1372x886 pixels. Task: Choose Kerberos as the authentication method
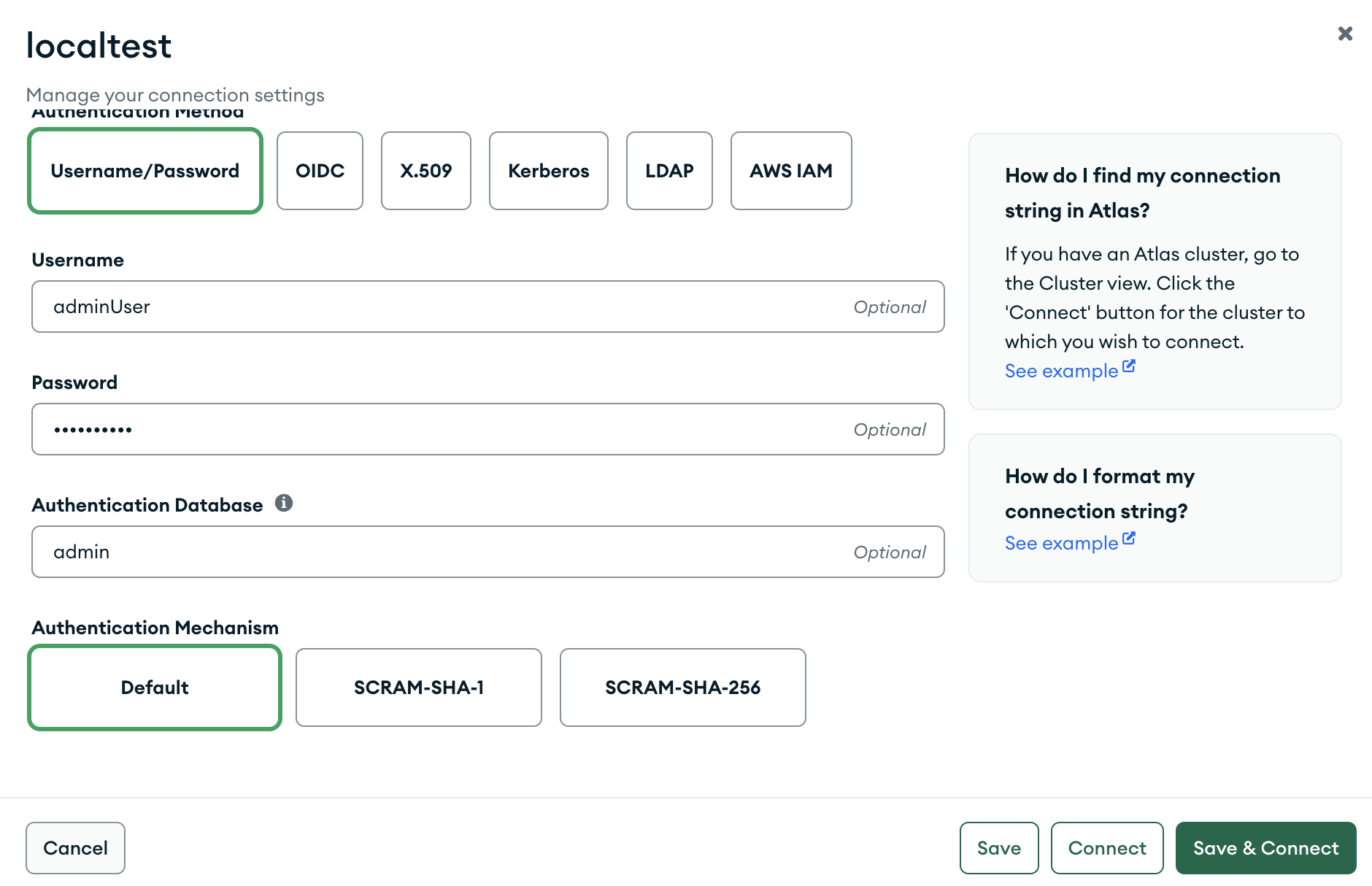(549, 171)
